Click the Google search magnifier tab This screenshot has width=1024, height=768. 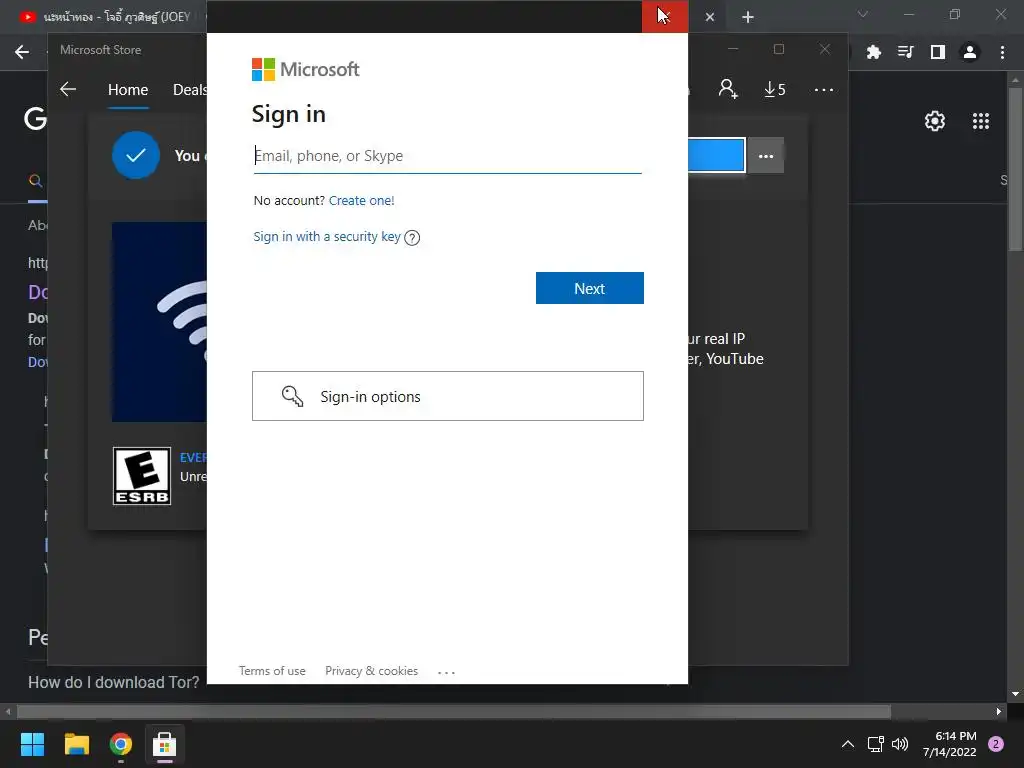[36, 180]
